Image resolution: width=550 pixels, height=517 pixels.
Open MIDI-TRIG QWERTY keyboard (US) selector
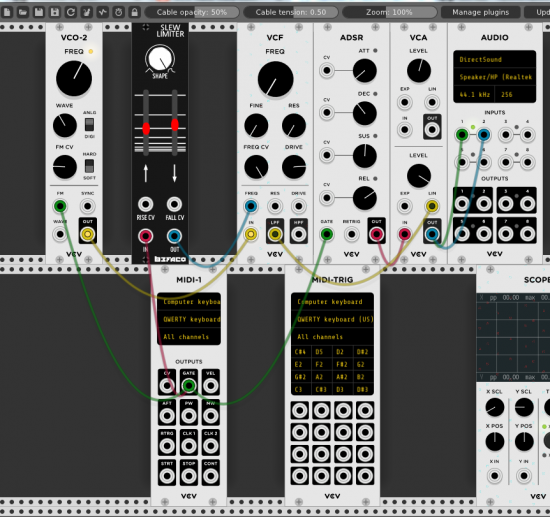click(333, 319)
